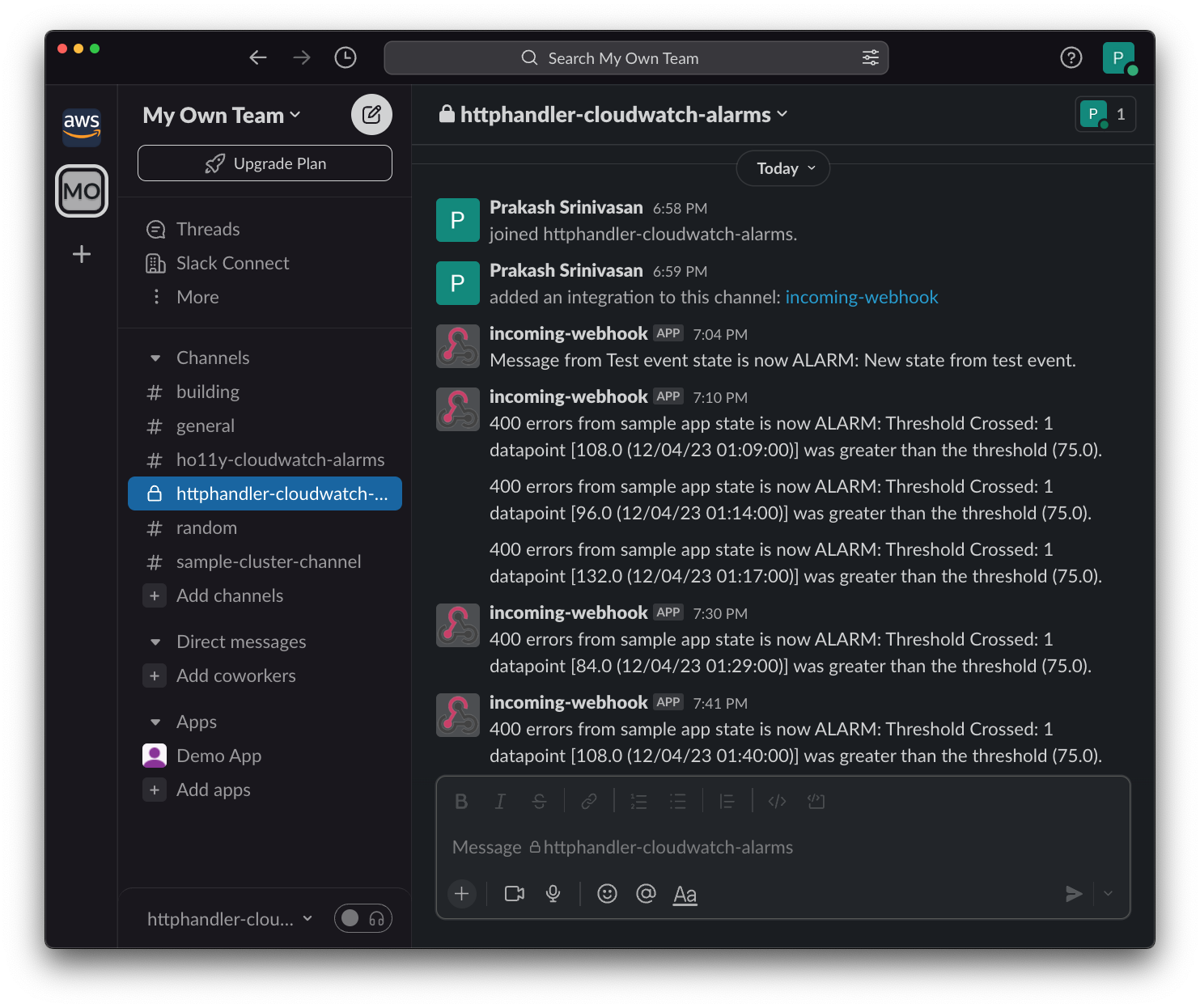
Task: Expand the httphandler-cloudwatch-alarms channel header dropdown
Action: (x=781, y=114)
